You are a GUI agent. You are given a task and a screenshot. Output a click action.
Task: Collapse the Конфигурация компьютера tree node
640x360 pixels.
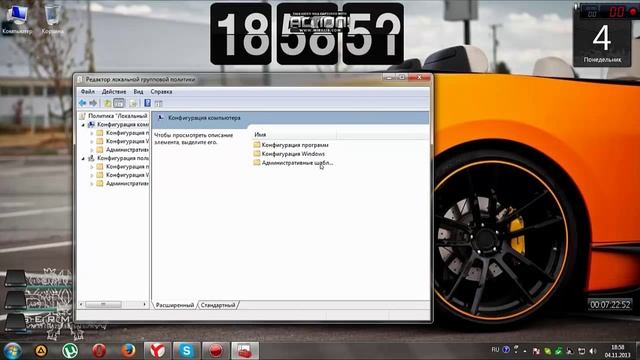coord(83,124)
